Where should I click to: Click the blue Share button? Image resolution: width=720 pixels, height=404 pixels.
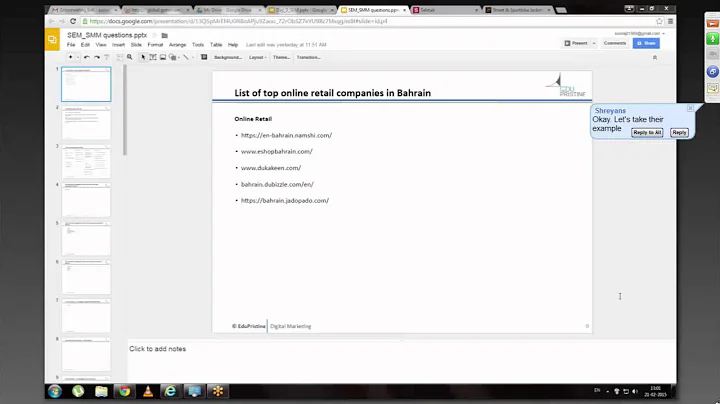646,43
